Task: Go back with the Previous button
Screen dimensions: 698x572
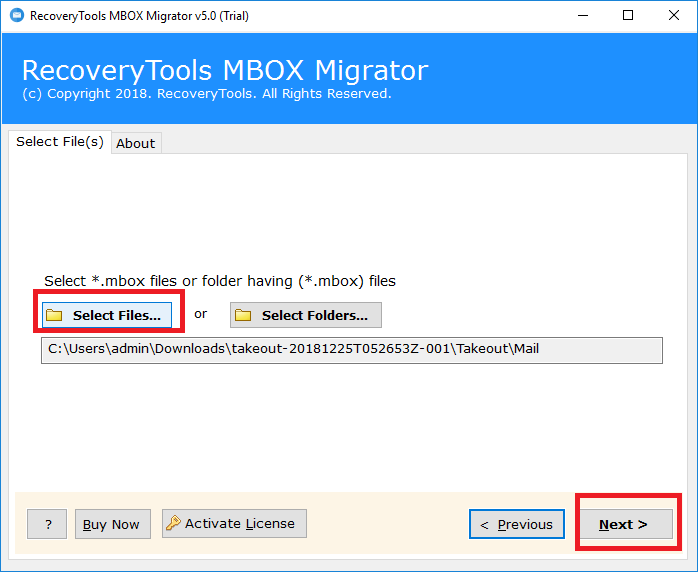Action: (517, 524)
